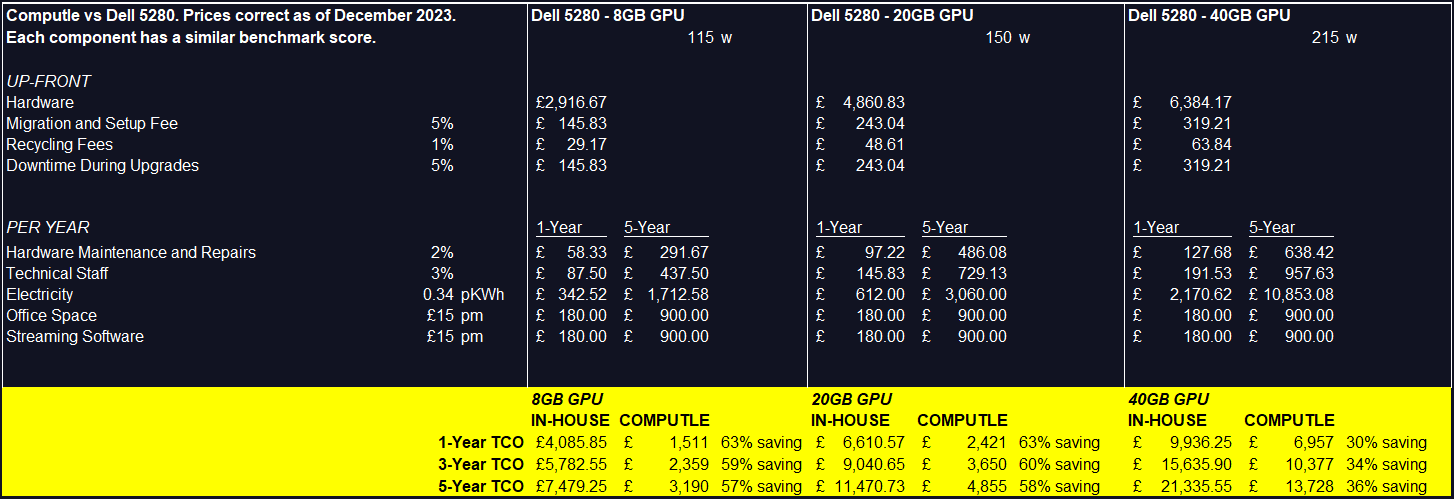The image size is (1454, 499).
Task: Click the 'Streaming Software' row label
Action: pos(75,336)
